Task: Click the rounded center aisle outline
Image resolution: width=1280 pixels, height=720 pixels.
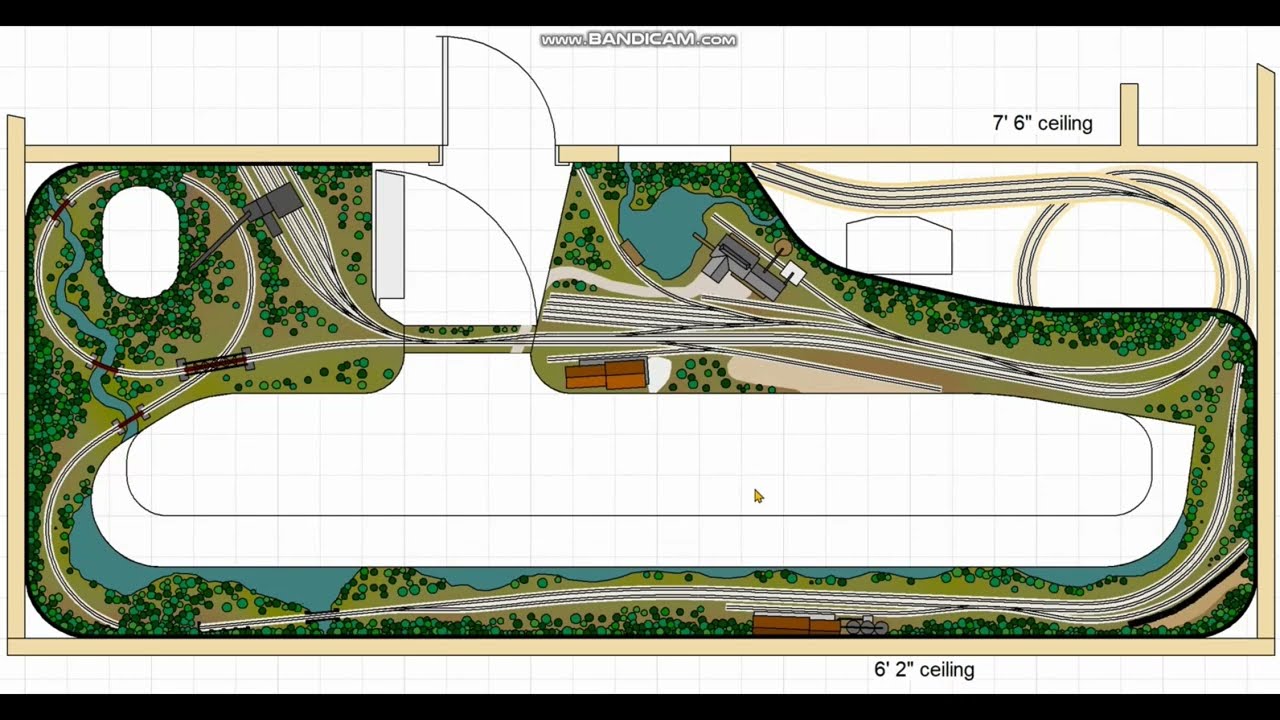Action: click(x=639, y=456)
